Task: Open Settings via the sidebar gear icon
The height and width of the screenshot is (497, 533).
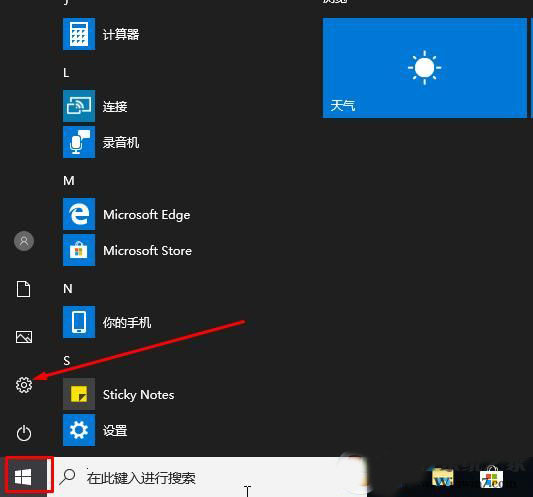Action: point(24,385)
